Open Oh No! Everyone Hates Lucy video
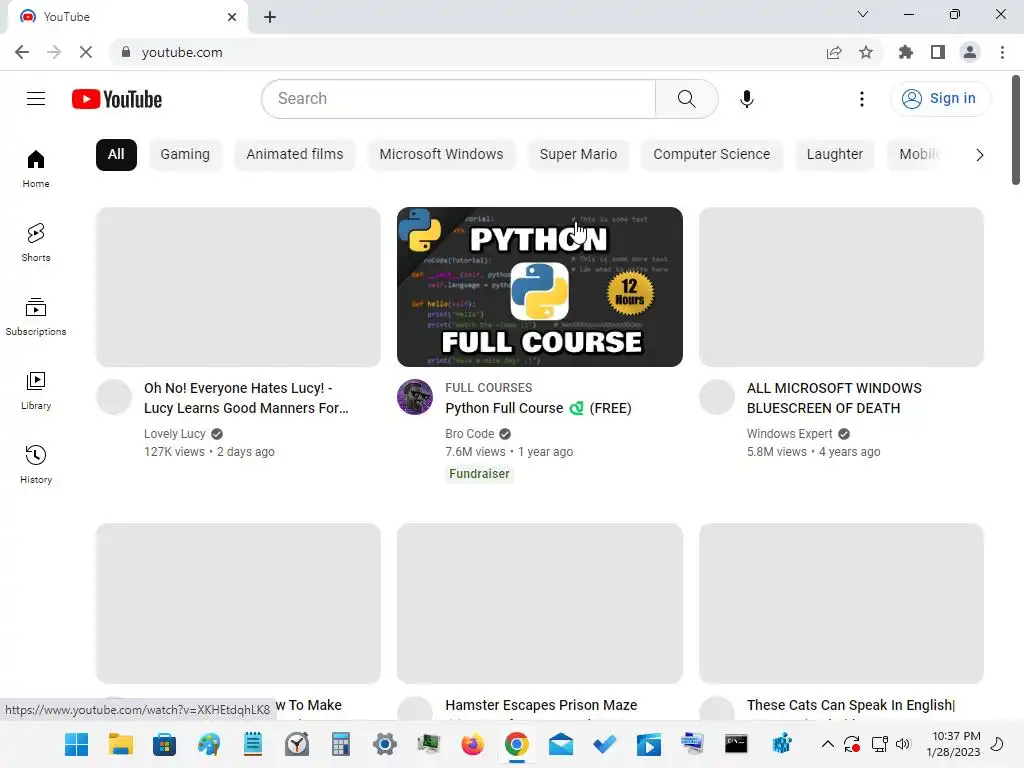Screen dimensions: 1024x768 [x=246, y=398]
